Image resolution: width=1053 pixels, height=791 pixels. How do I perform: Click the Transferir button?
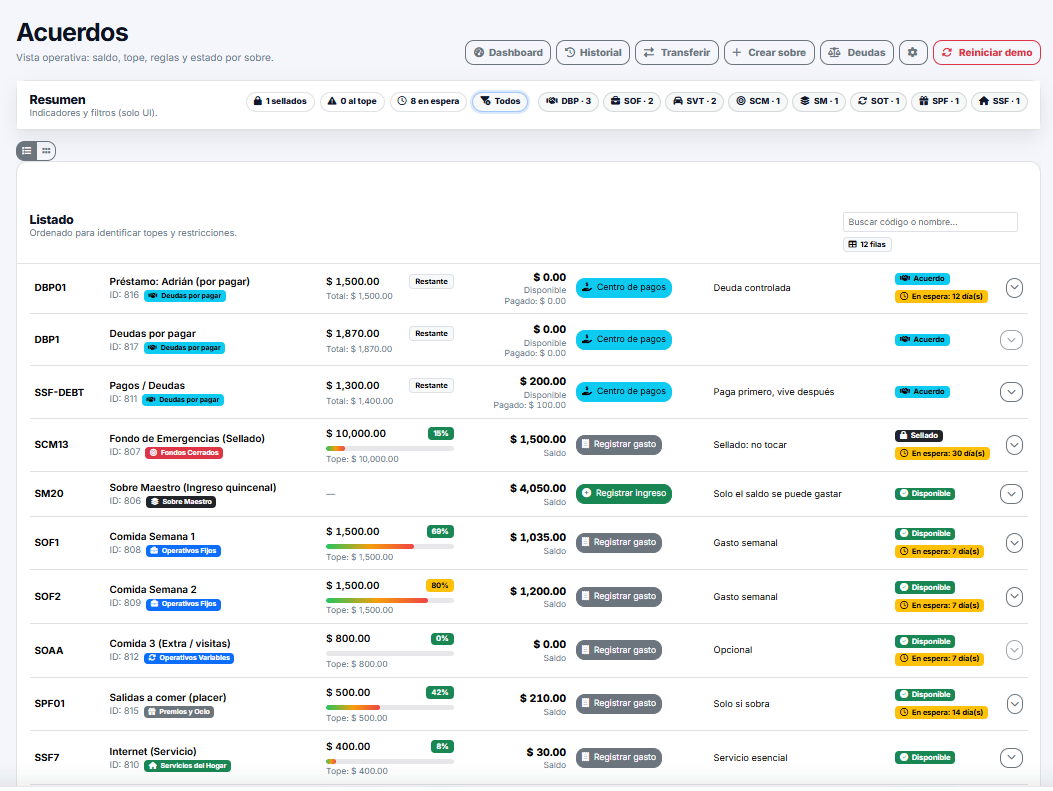pyautogui.click(x=676, y=53)
